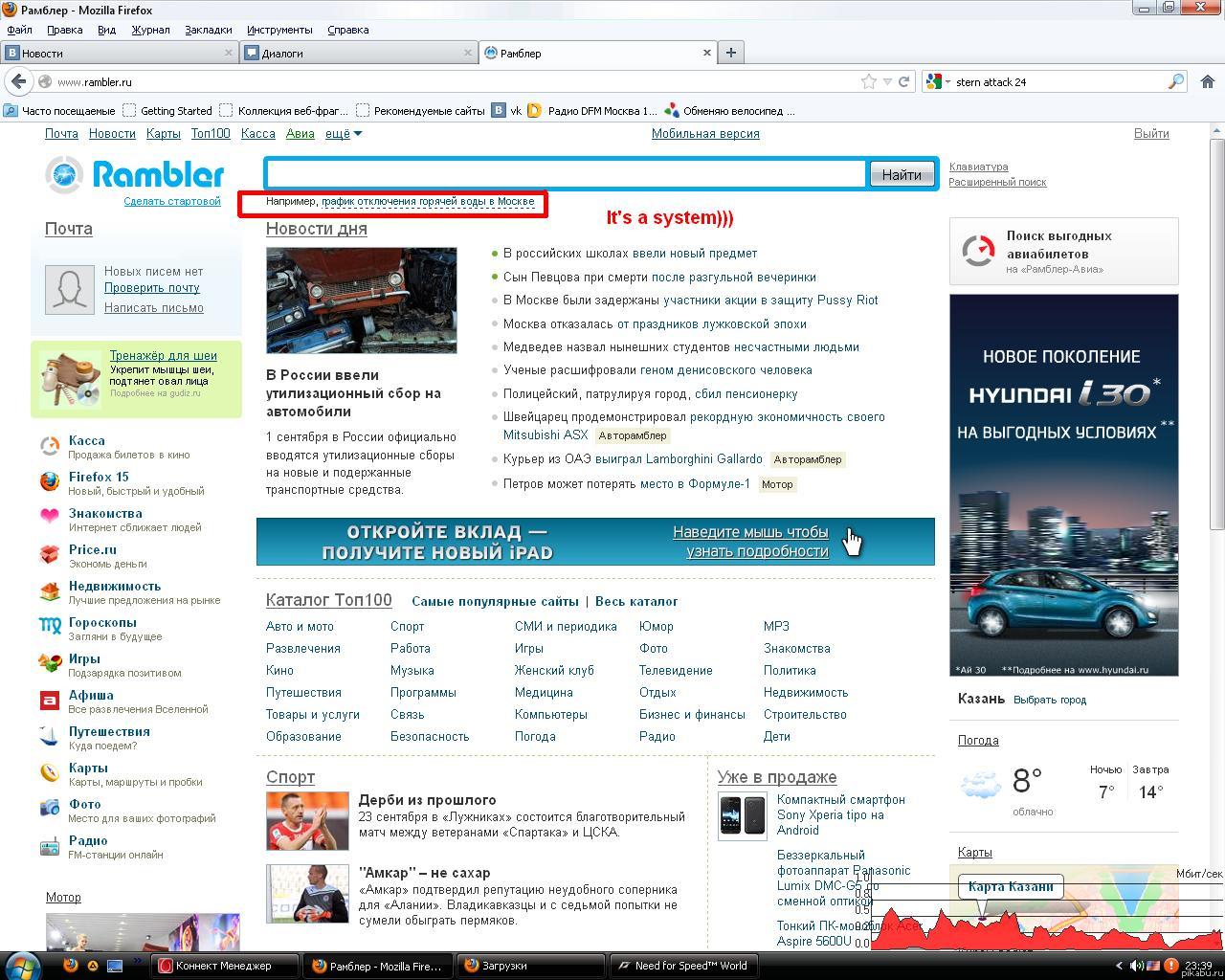Click the Афиша red icon
The width and height of the screenshot is (1225, 980).
(x=50, y=701)
